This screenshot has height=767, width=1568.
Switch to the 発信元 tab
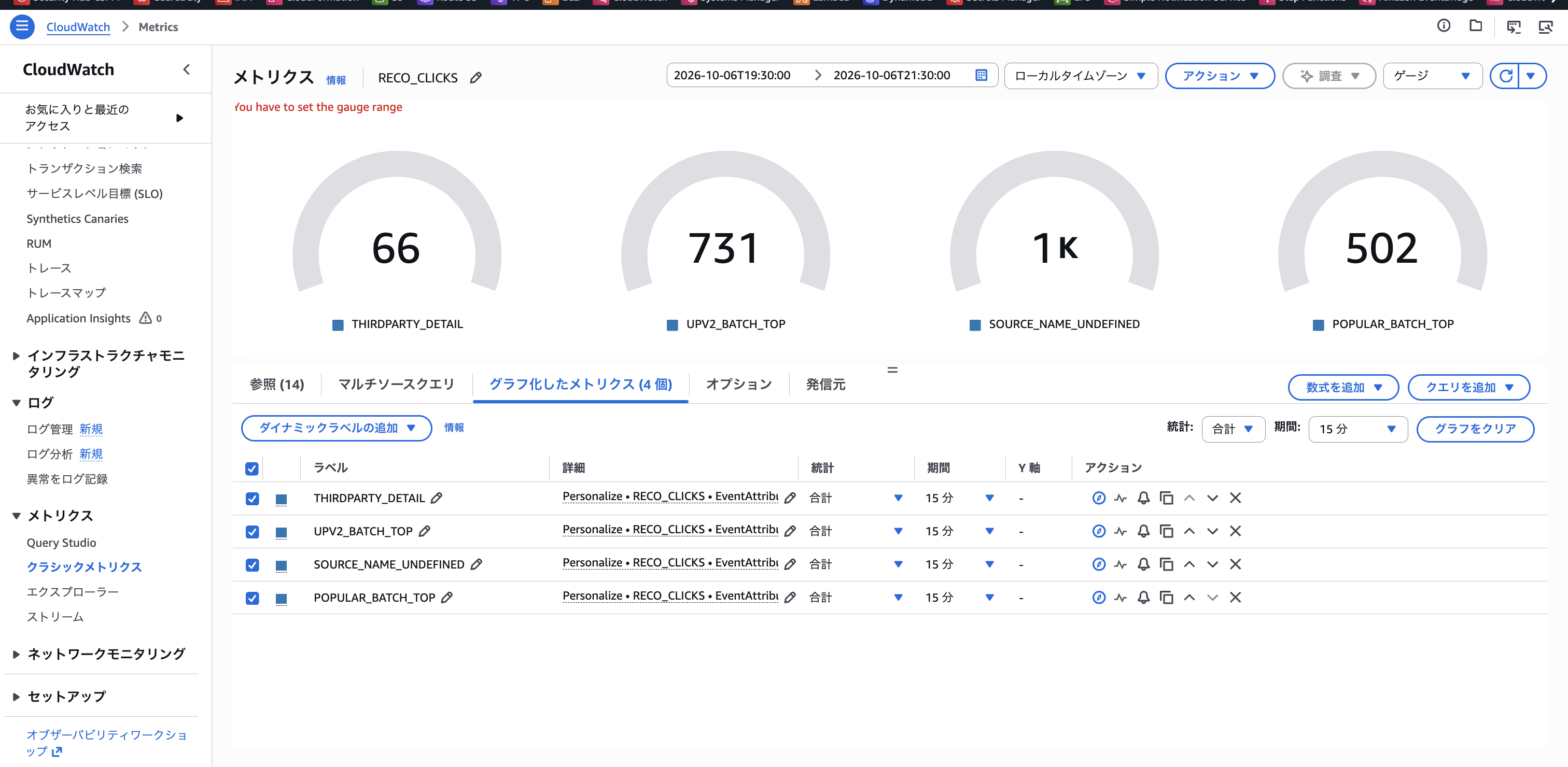825,385
